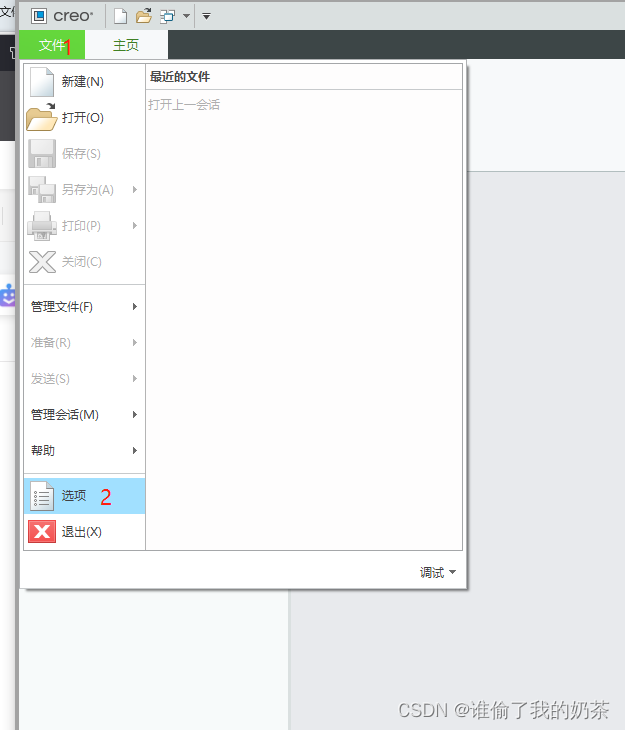This screenshot has height=730, width=625.
Task: Select 管理会话(M) menu entry
Action: pos(65,415)
